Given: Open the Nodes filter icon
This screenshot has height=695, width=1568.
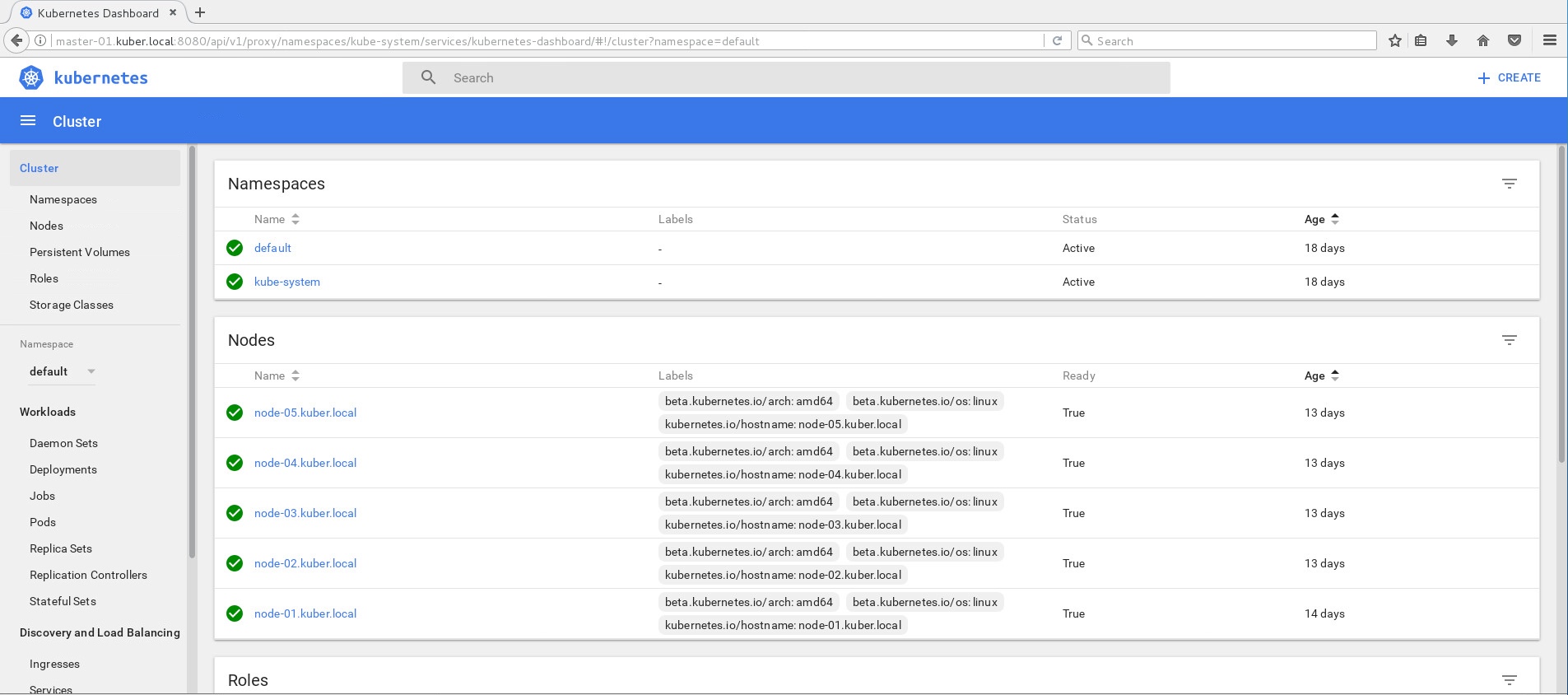Looking at the screenshot, I should (1510, 340).
